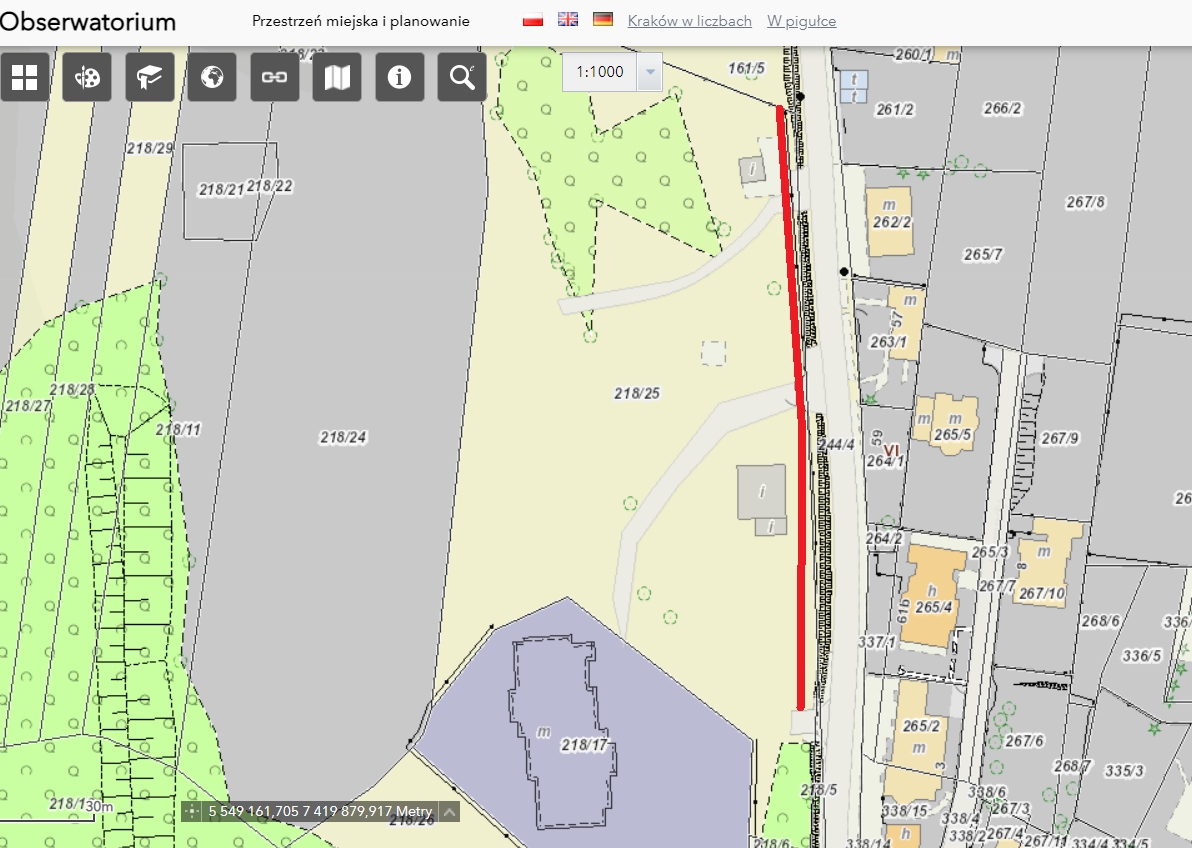Screen dimensions: 1192x848
Task: Click the globe icon in toolbar
Action: click(x=212, y=77)
